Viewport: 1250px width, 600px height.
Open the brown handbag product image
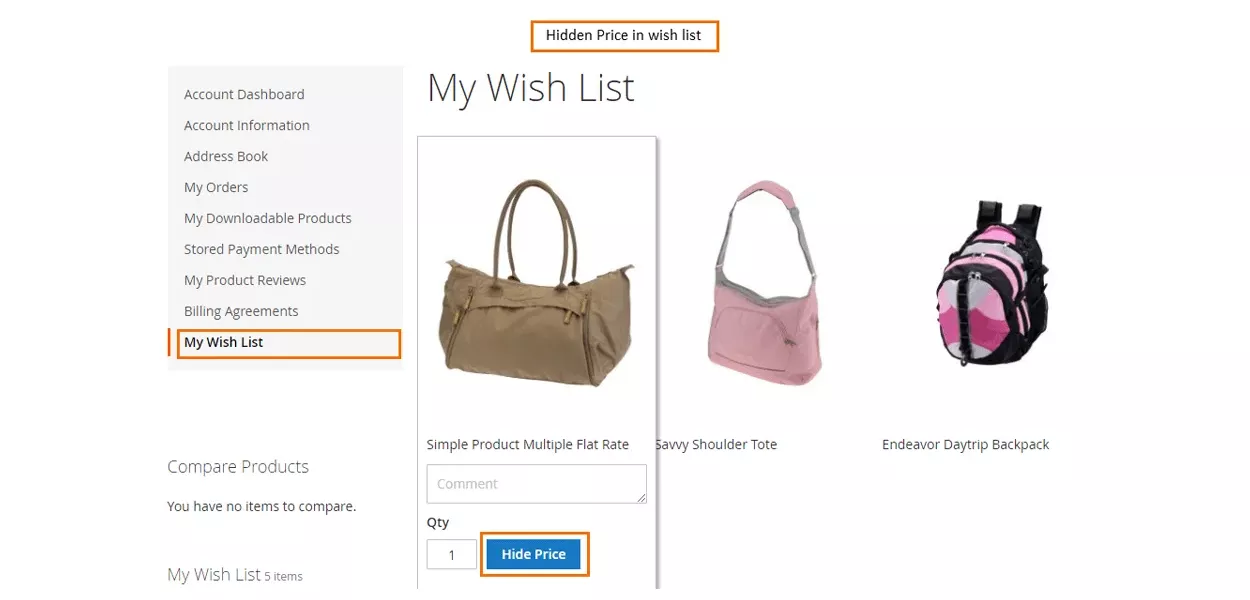[536, 284]
